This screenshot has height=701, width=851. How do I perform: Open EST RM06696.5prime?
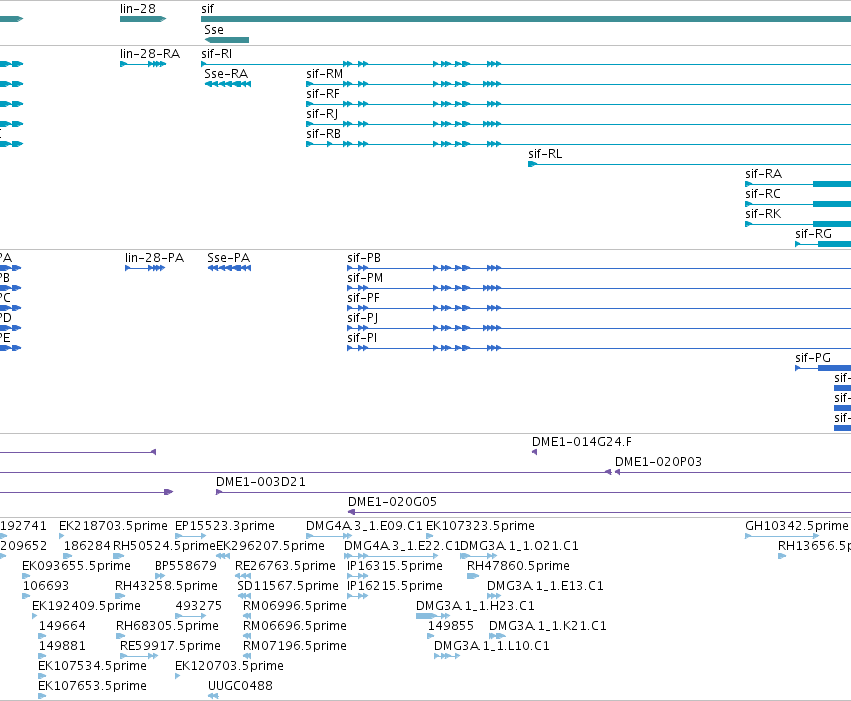[x=295, y=627]
